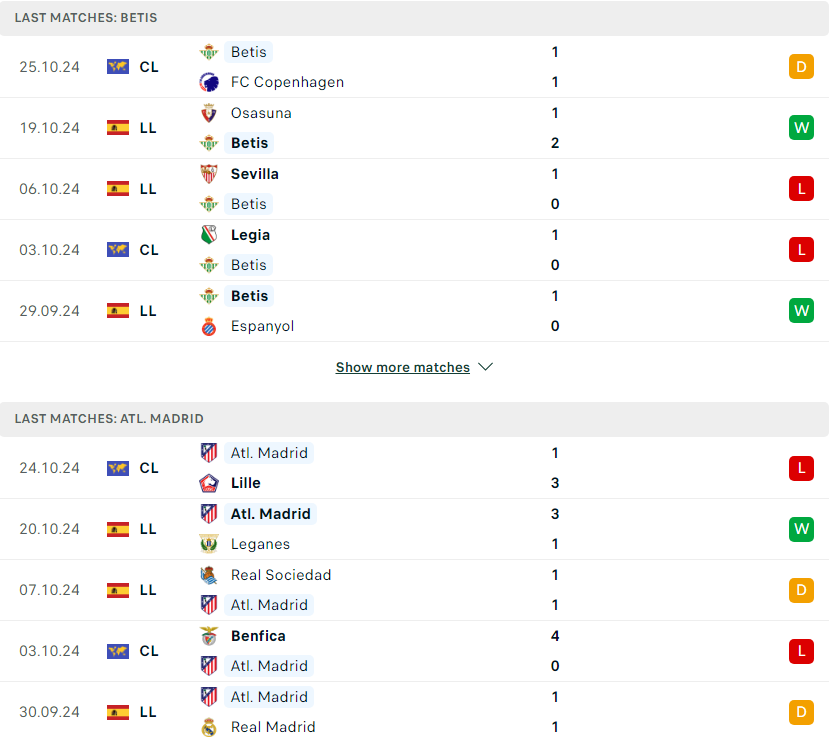Click the Legia club crest

click(208, 235)
